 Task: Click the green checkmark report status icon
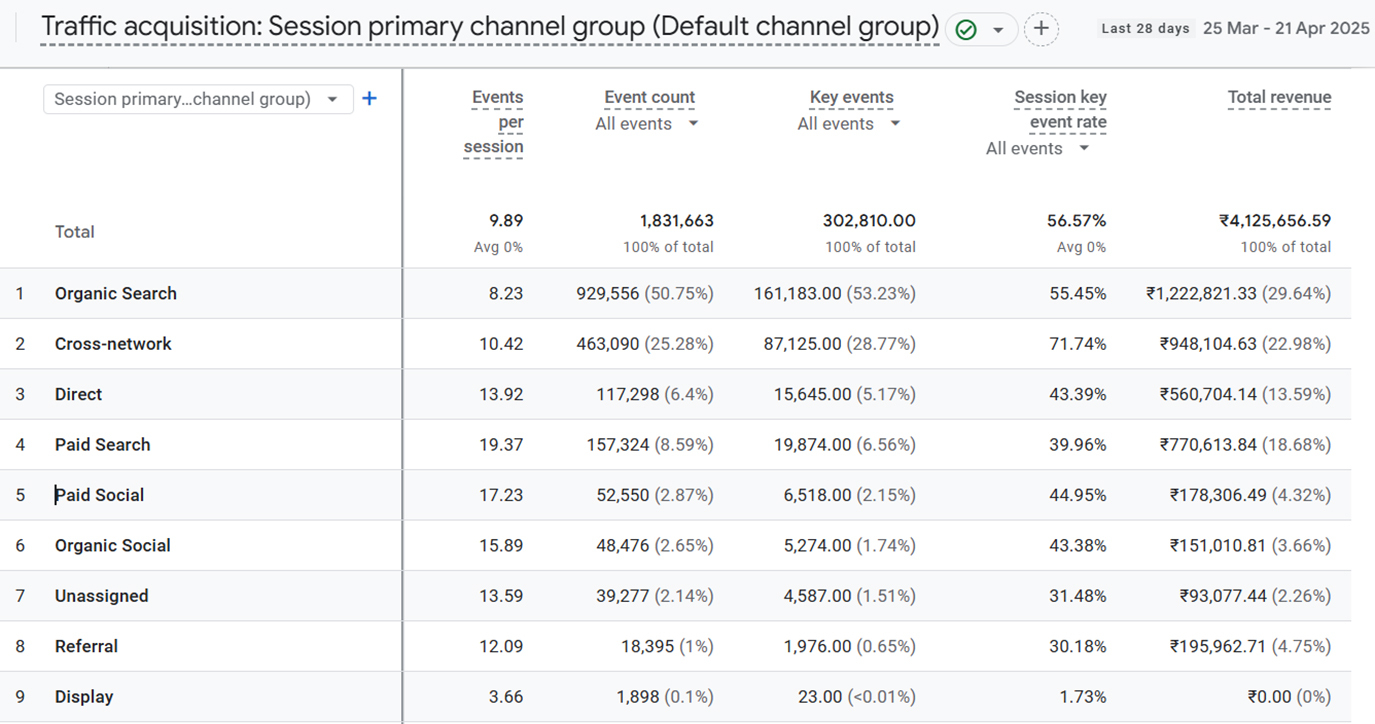[965, 30]
